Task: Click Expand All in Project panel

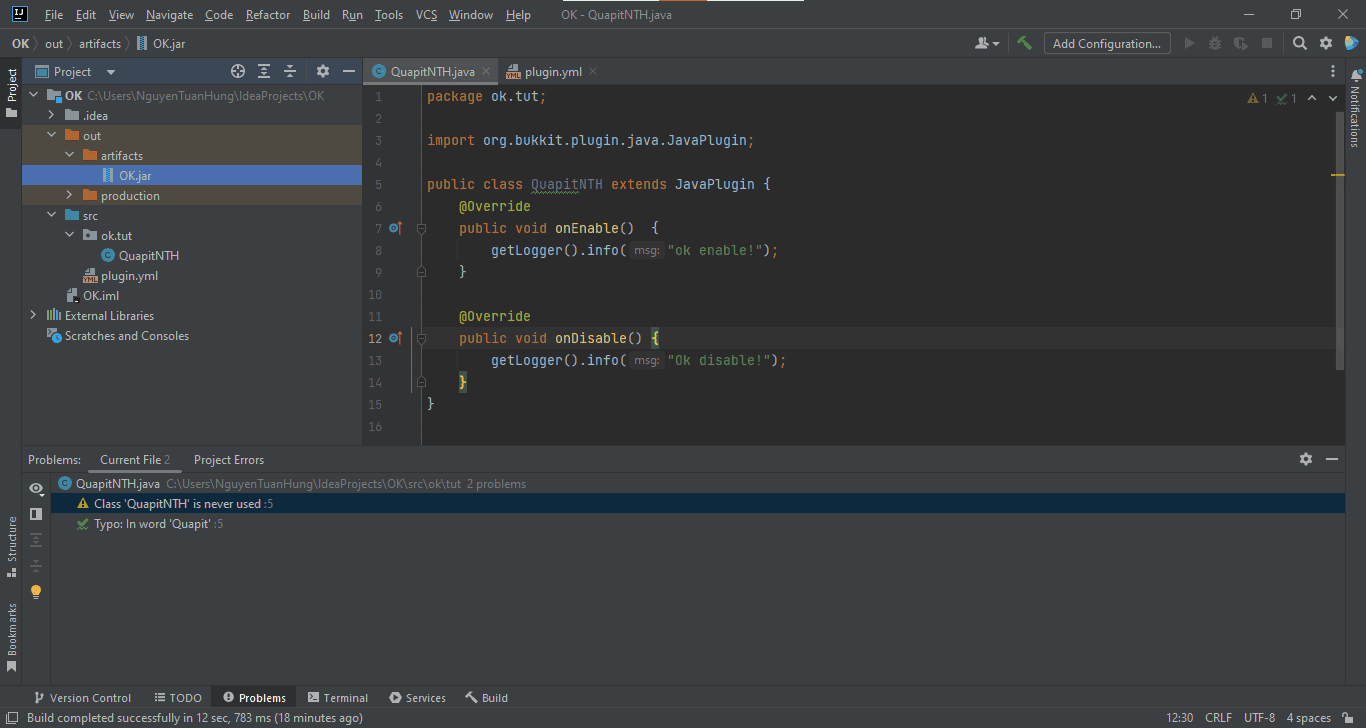Action: [264, 71]
